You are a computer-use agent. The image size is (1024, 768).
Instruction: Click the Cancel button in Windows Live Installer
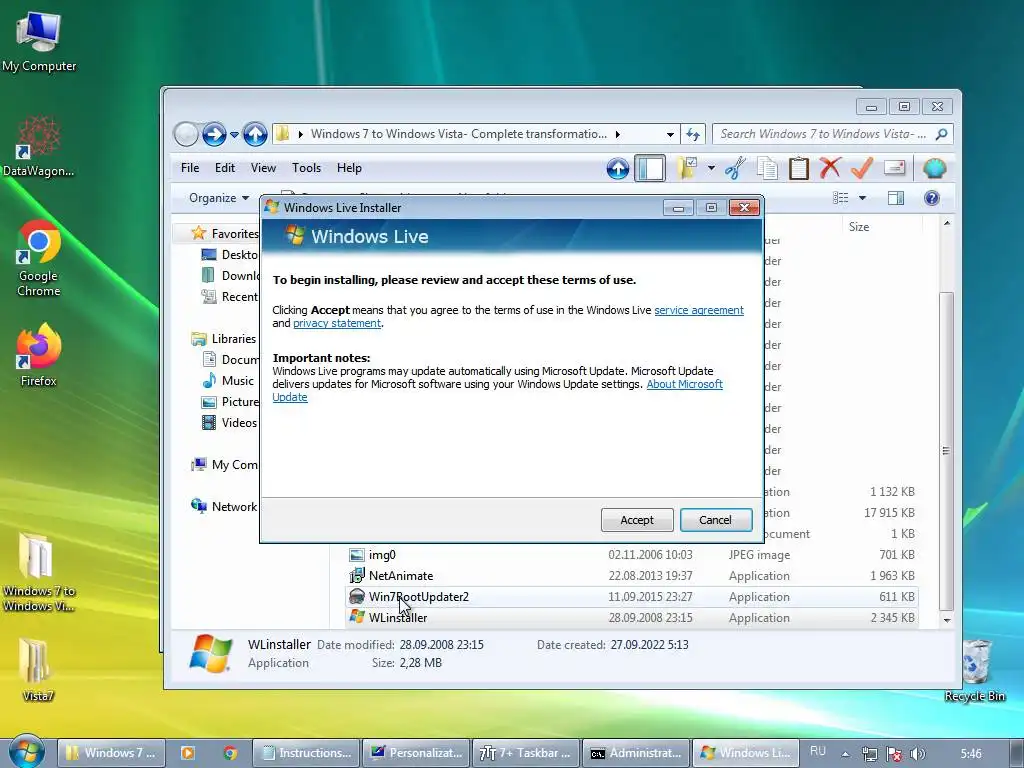pos(716,520)
